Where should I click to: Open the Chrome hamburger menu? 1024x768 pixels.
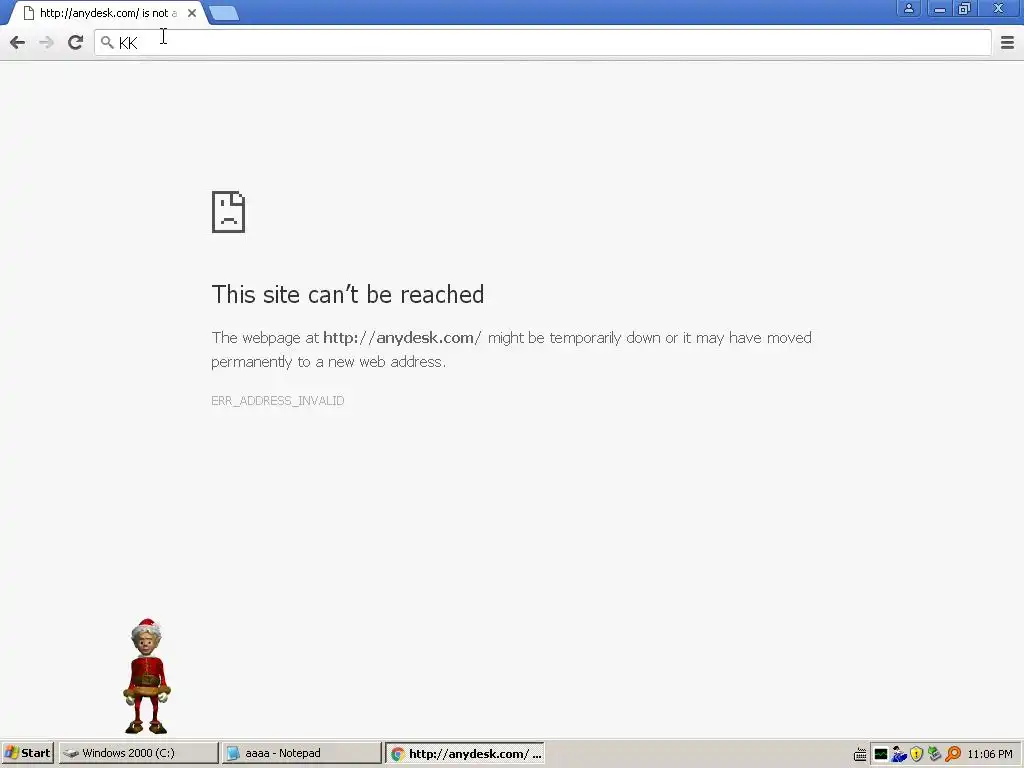tap(1007, 42)
